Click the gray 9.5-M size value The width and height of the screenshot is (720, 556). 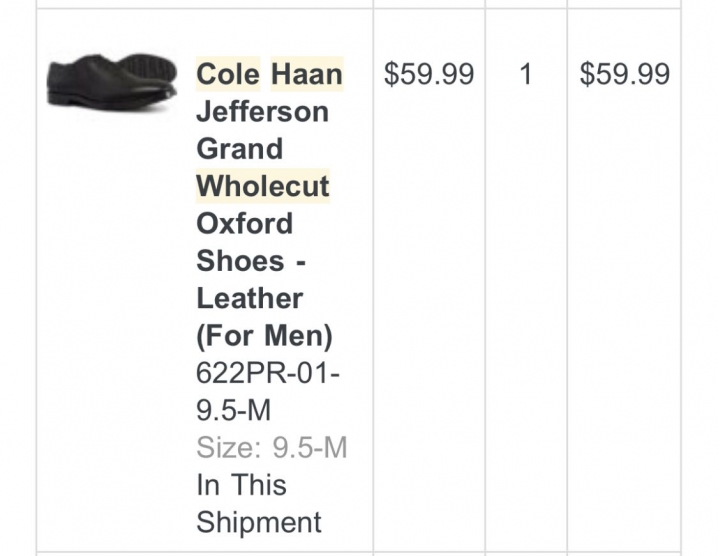coord(310,447)
